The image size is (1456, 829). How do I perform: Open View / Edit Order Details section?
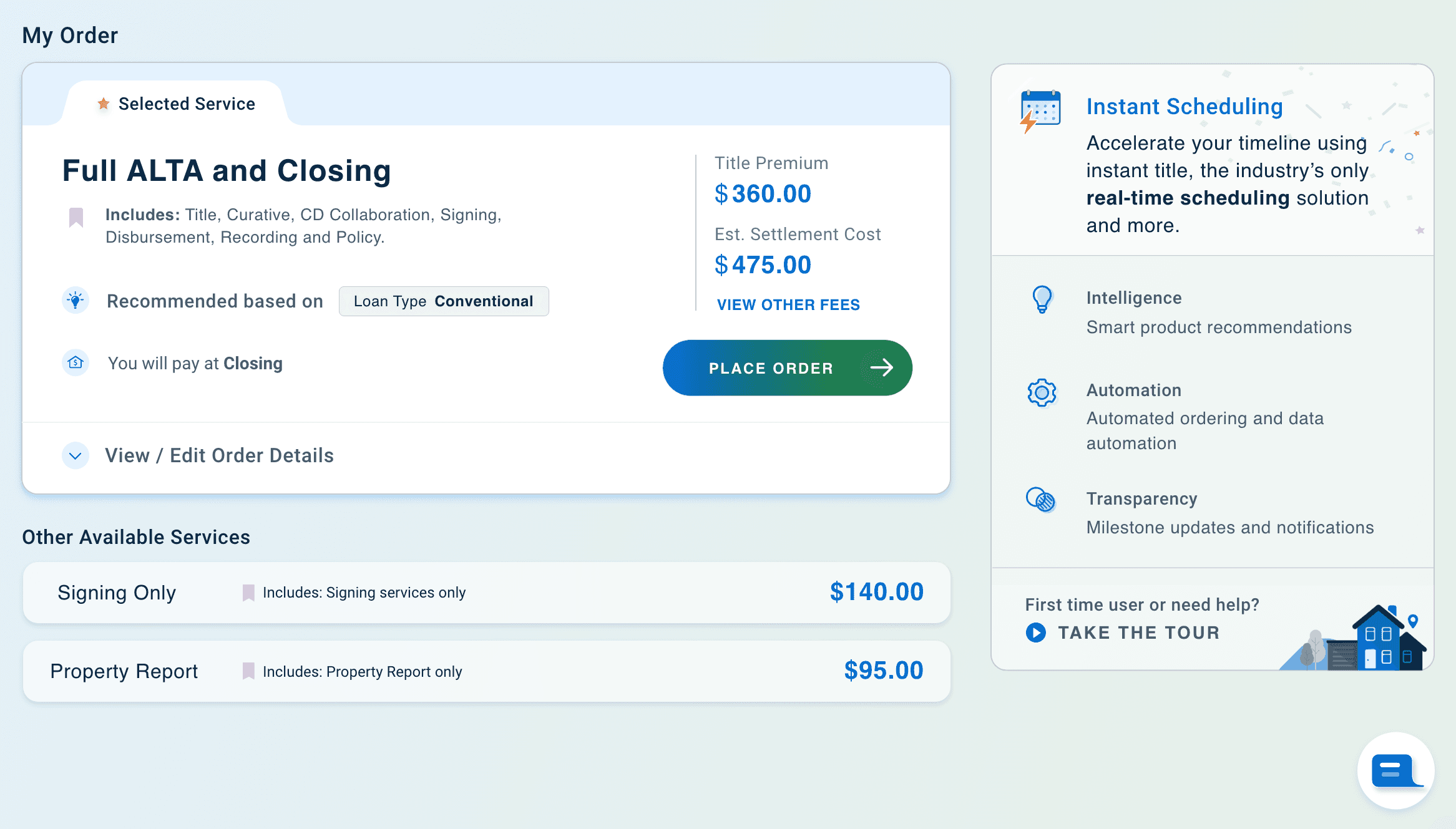click(x=219, y=456)
